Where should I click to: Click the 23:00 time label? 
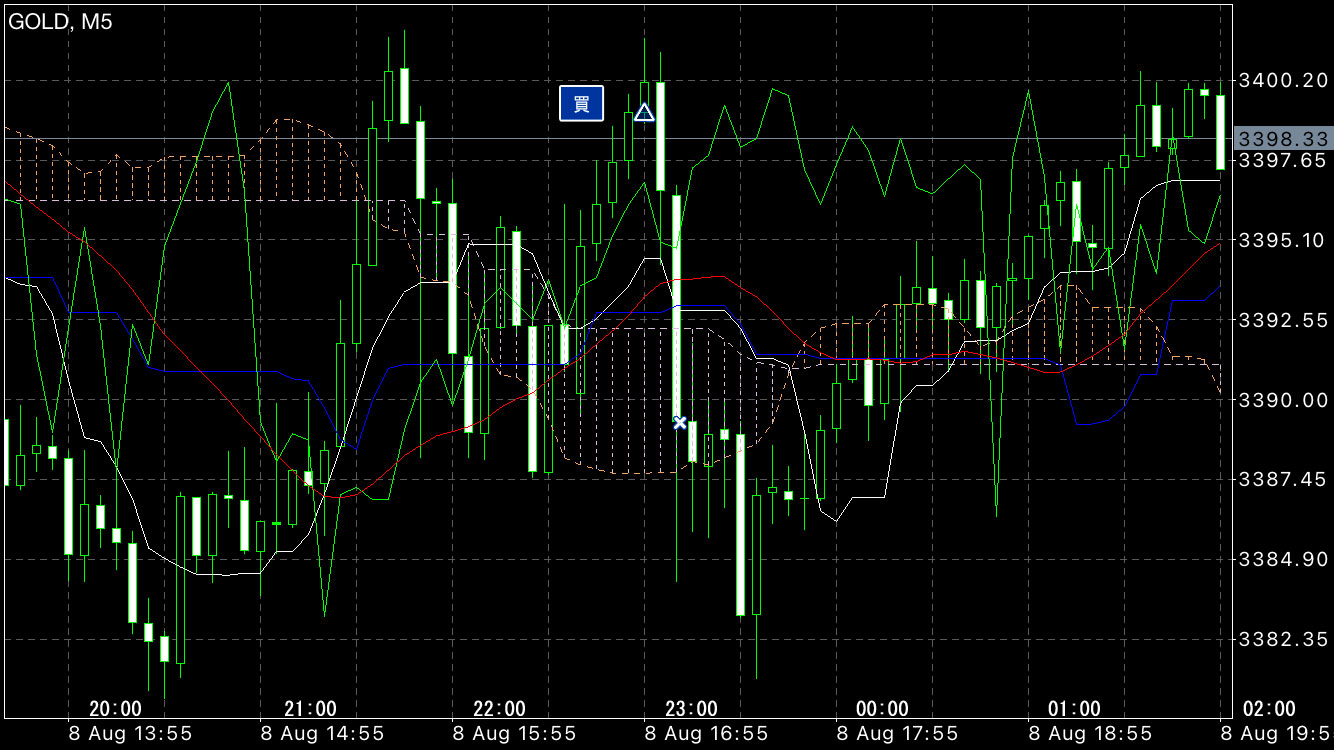pos(691,709)
